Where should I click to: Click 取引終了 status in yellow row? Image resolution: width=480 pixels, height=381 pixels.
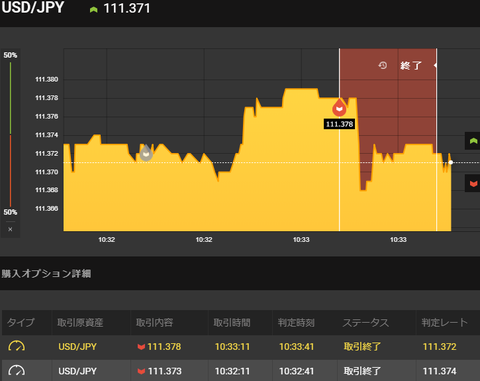tap(362, 347)
